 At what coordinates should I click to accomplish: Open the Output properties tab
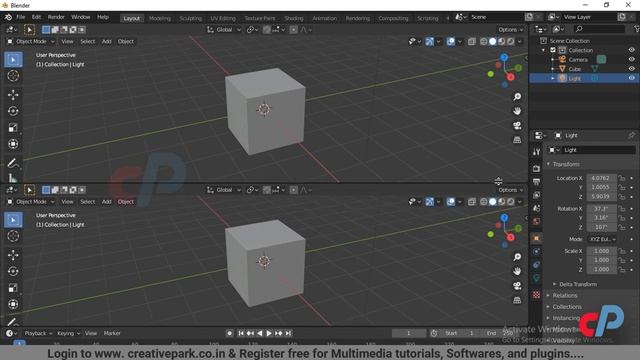536,182
